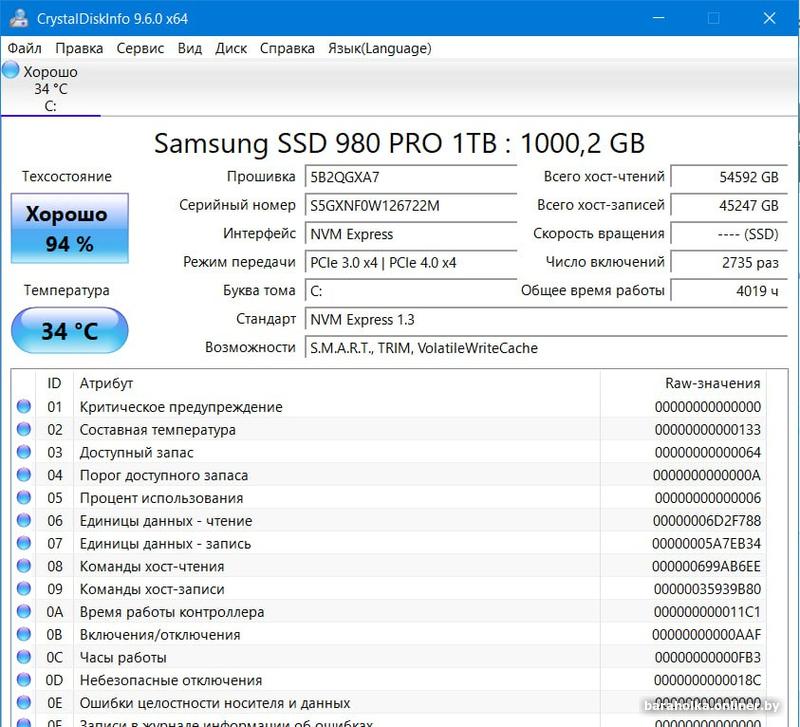800x727 pixels.
Task: Click the ID column header
Action: pos(54,383)
